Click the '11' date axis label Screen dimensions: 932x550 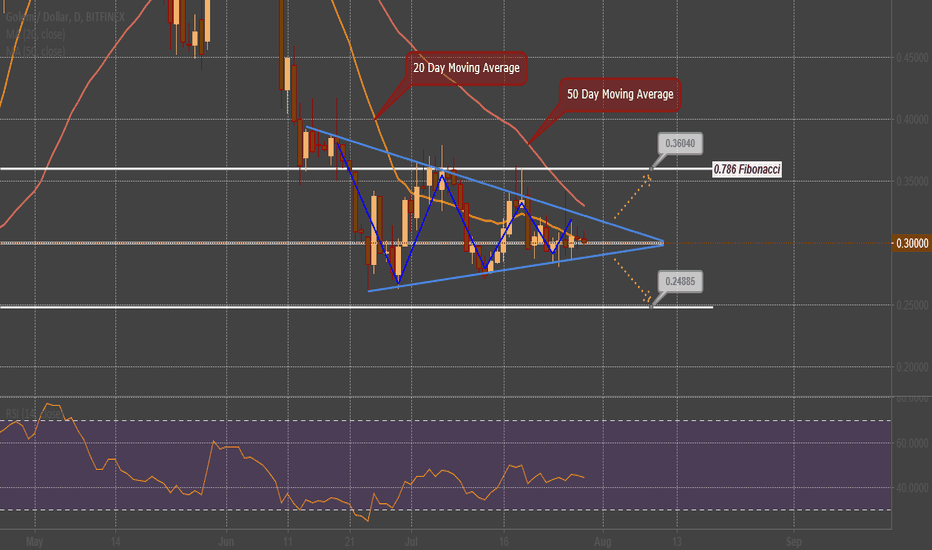pos(288,542)
